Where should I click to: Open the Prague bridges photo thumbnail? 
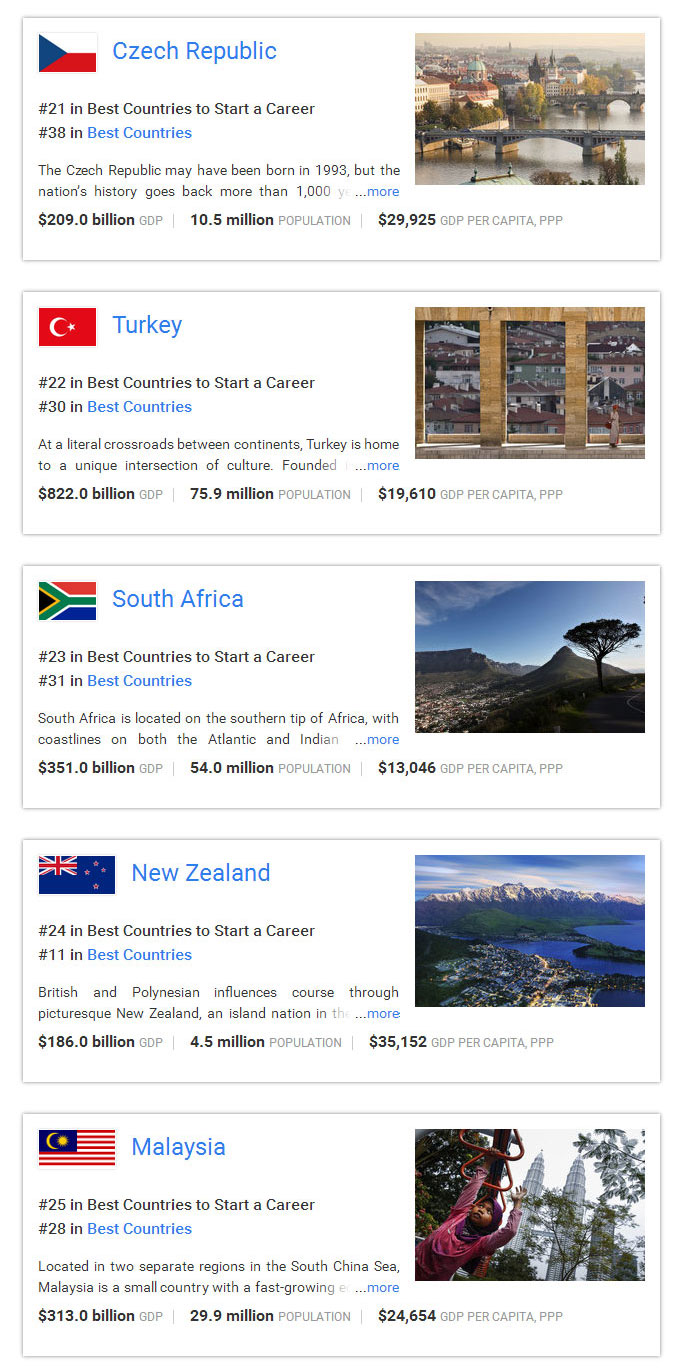tap(529, 109)
